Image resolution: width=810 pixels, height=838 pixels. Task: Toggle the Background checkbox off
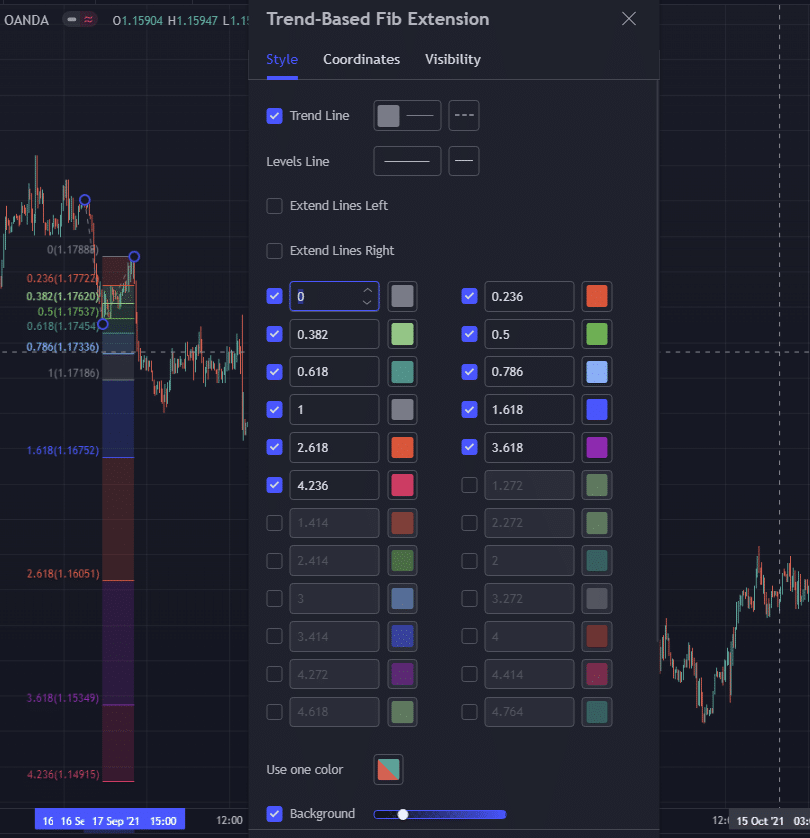coord(275,814)
